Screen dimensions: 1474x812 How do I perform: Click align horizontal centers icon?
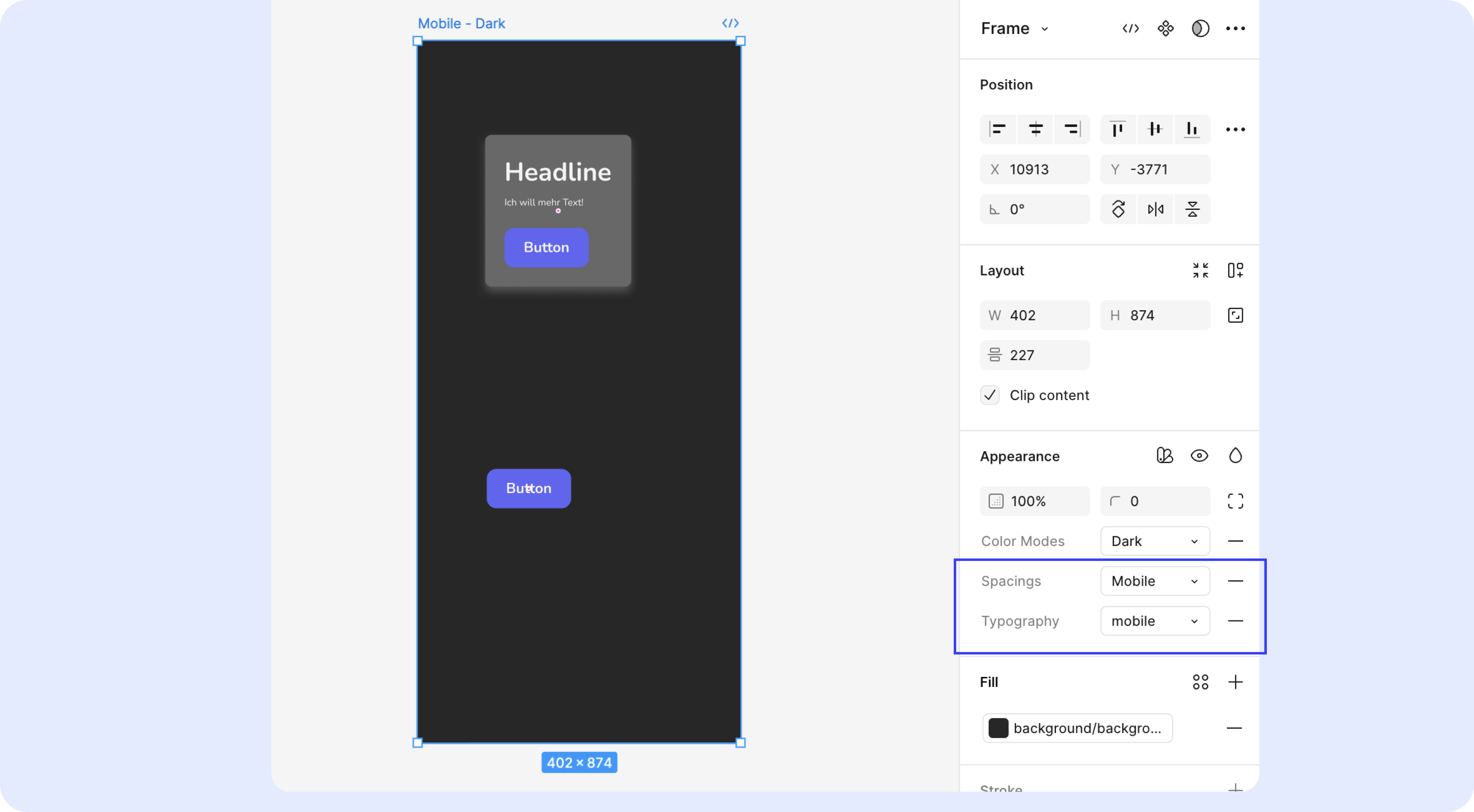[1035, 129]
